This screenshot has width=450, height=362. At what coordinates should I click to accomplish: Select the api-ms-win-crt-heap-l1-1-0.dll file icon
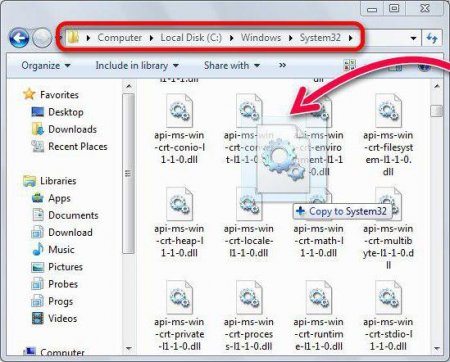[x=179, y=204]
